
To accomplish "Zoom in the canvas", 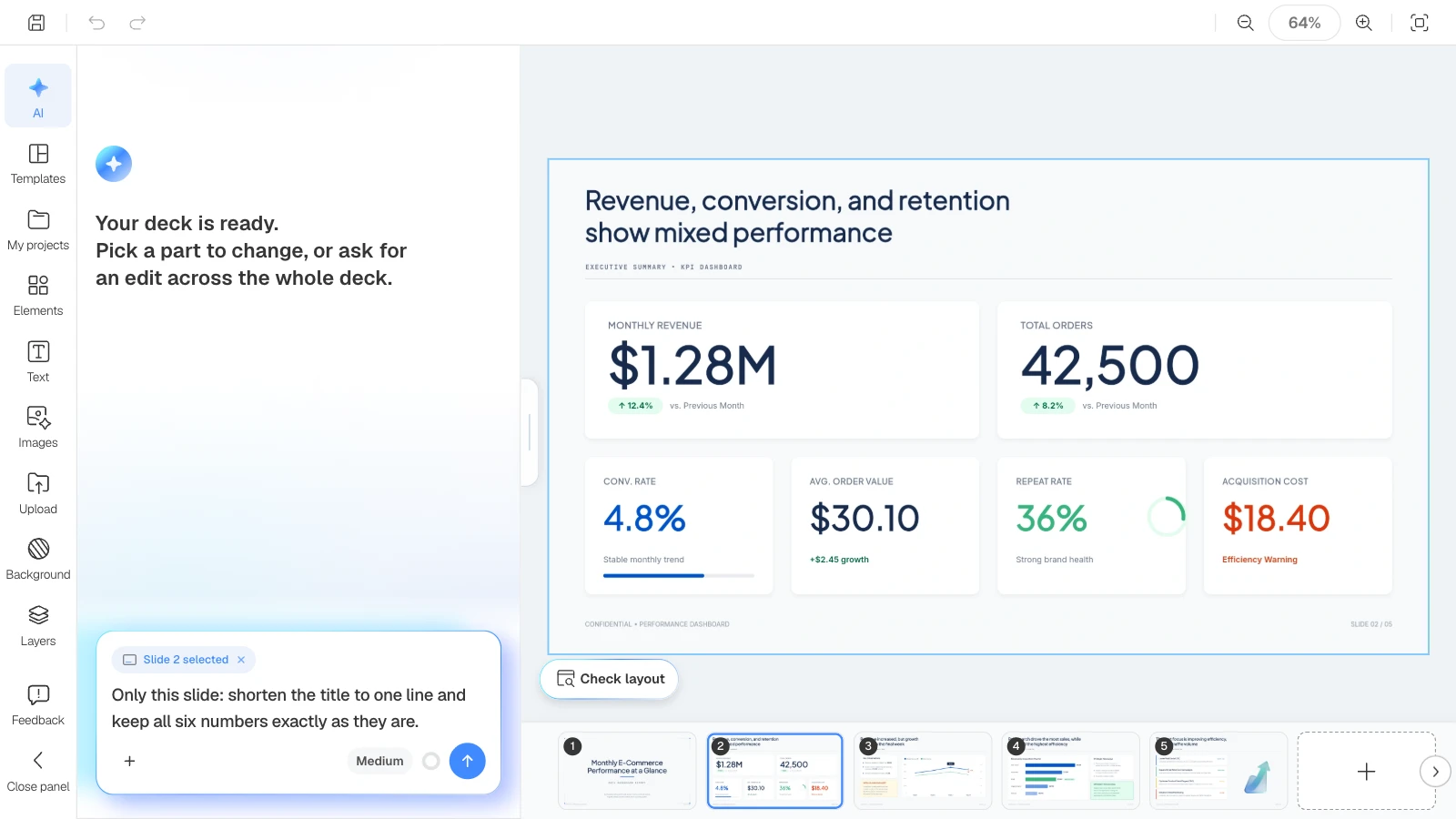I will click(x=1364, y=23).
